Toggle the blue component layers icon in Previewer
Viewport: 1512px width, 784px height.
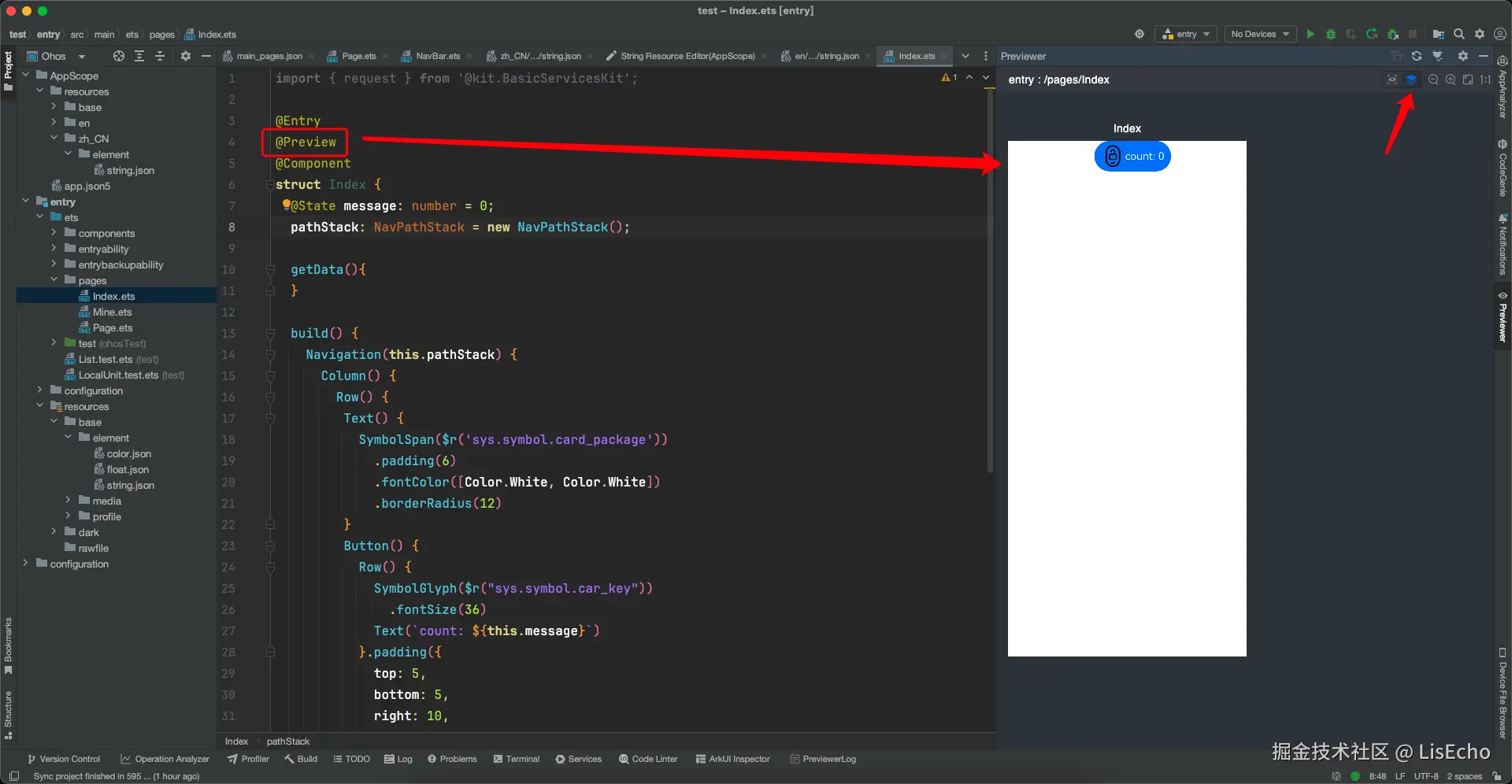(x=1411, y=80)
